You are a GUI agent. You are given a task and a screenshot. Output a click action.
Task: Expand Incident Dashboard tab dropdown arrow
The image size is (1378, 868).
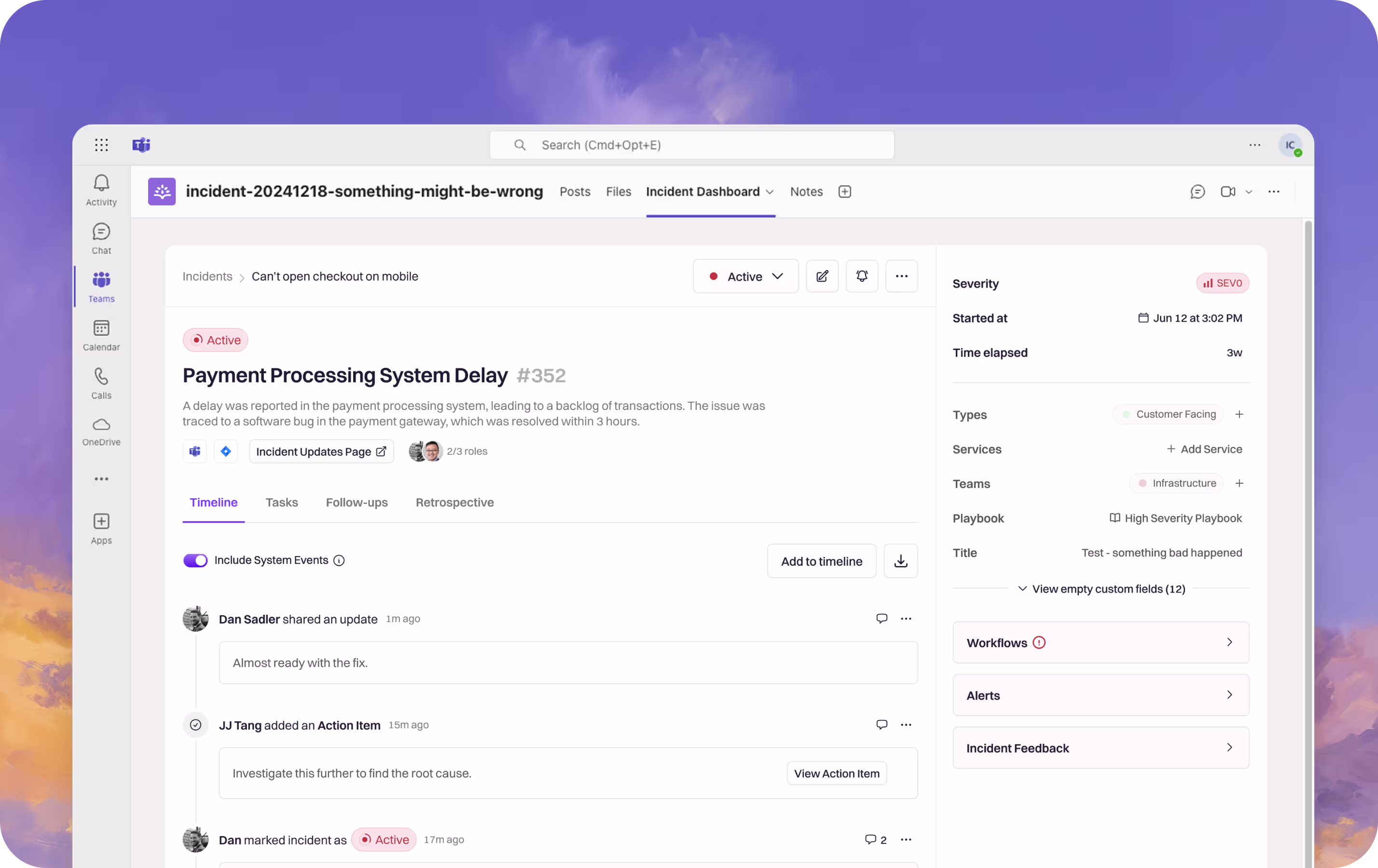coord(770,192)
